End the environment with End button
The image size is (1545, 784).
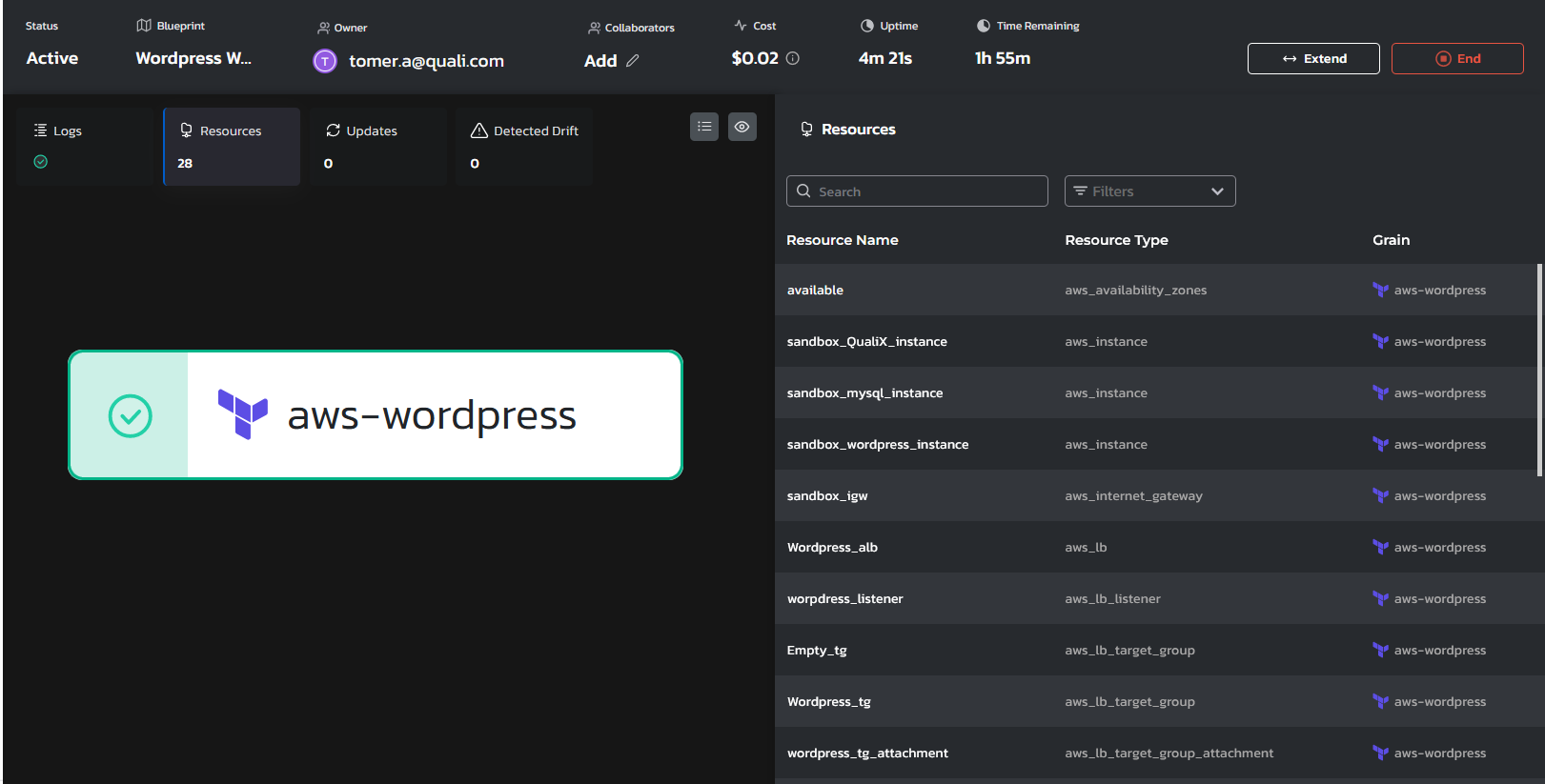tap(1457, 58)
